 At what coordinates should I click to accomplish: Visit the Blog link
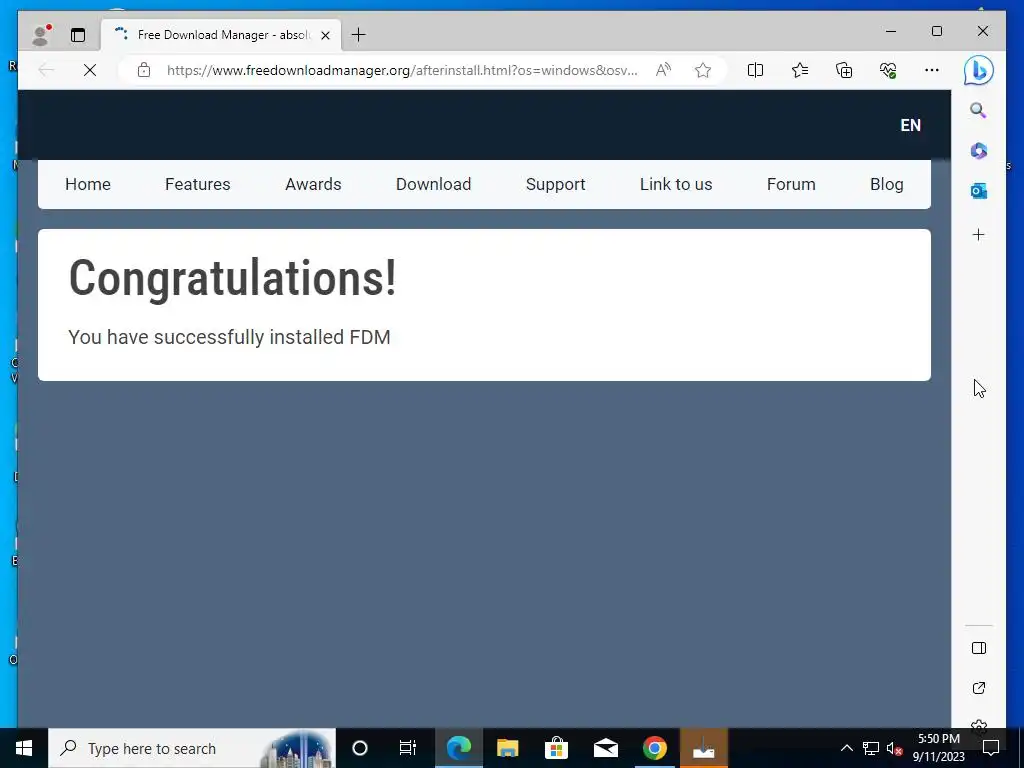(x=887, y=185)
